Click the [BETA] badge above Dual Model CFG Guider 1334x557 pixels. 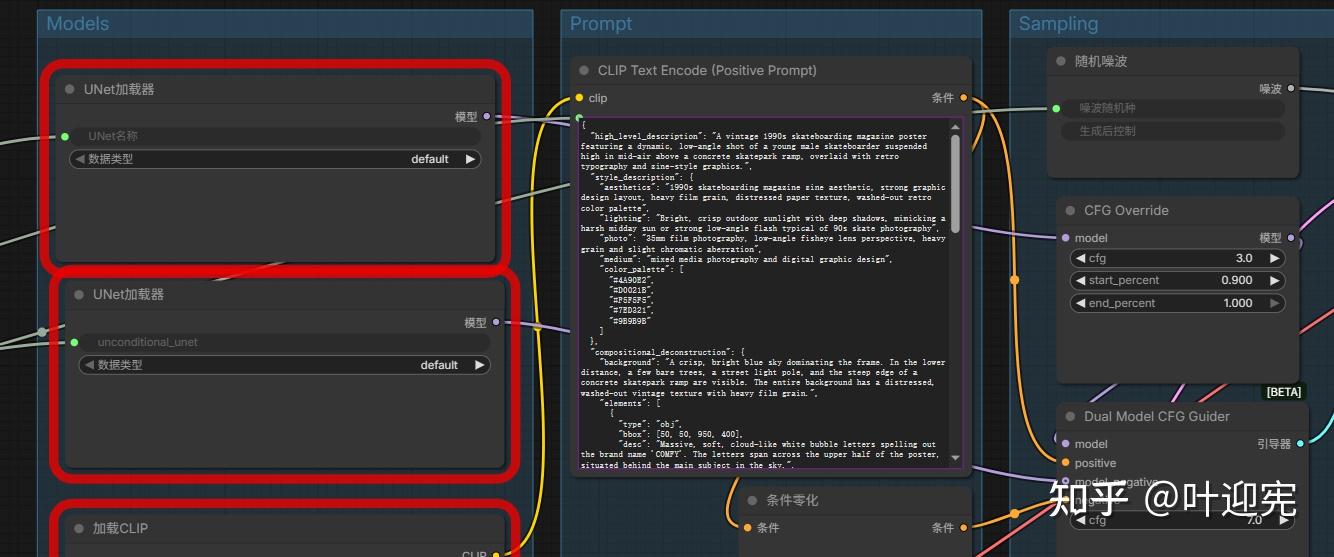click(x=1284, y=392)
